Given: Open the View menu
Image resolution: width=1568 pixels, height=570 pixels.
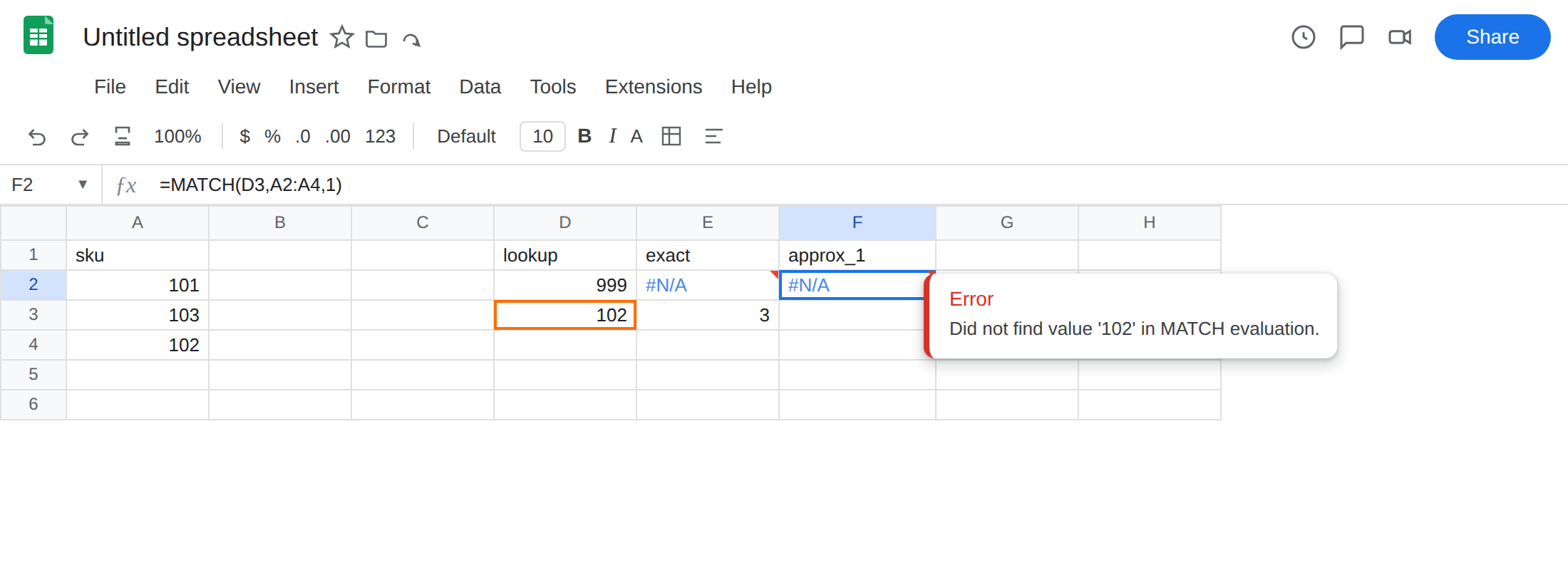Looking at the screenshot, I should [239, 86].
